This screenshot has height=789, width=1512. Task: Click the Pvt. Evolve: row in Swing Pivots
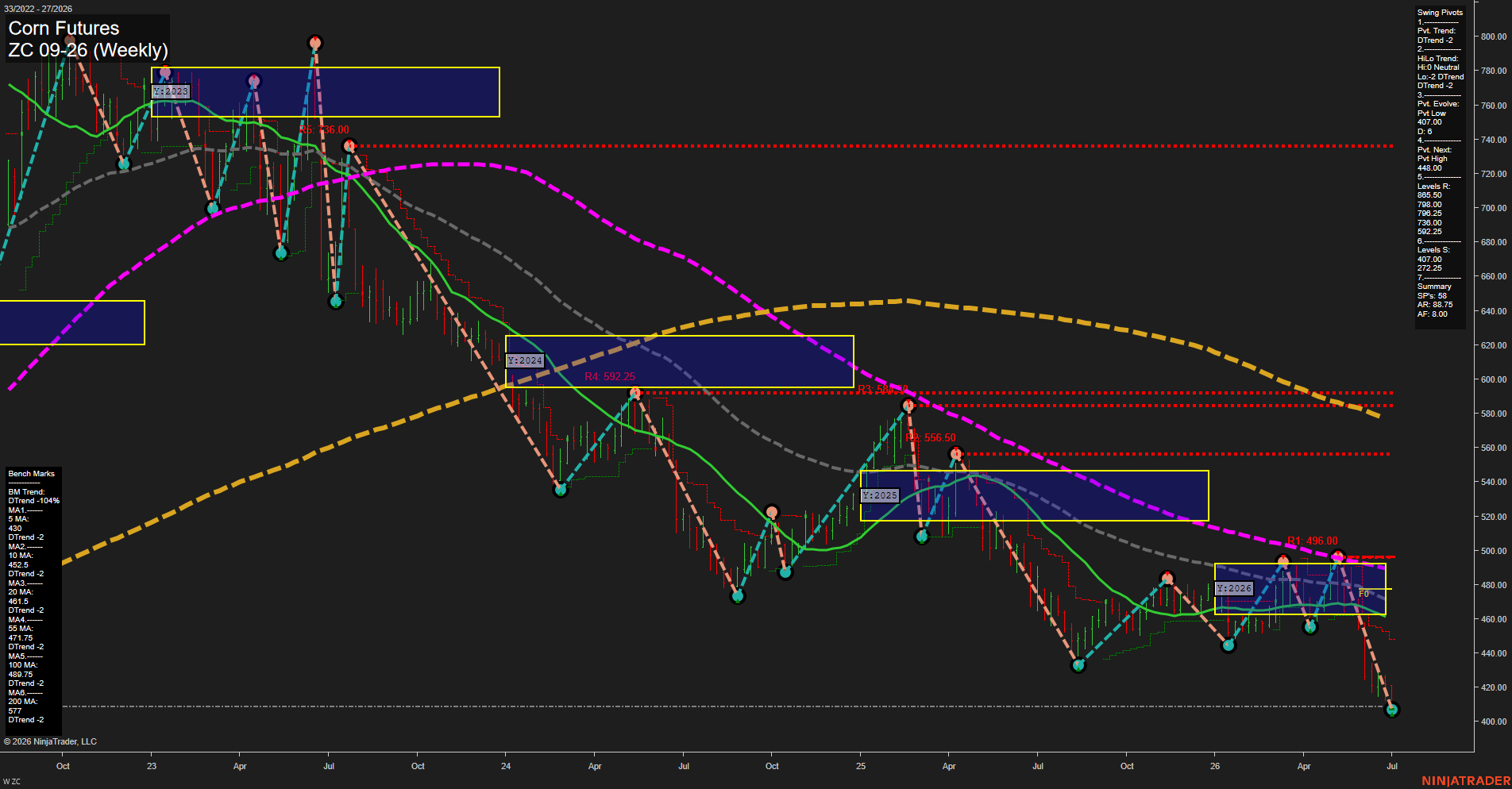coord(1438,104)
